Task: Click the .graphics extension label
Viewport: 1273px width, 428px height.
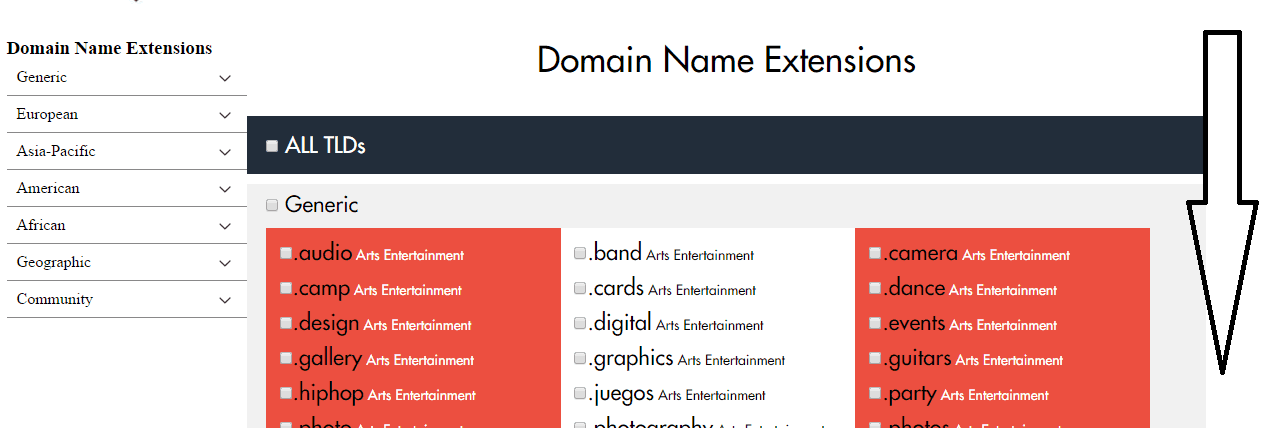Action: [x=631, y=359]
